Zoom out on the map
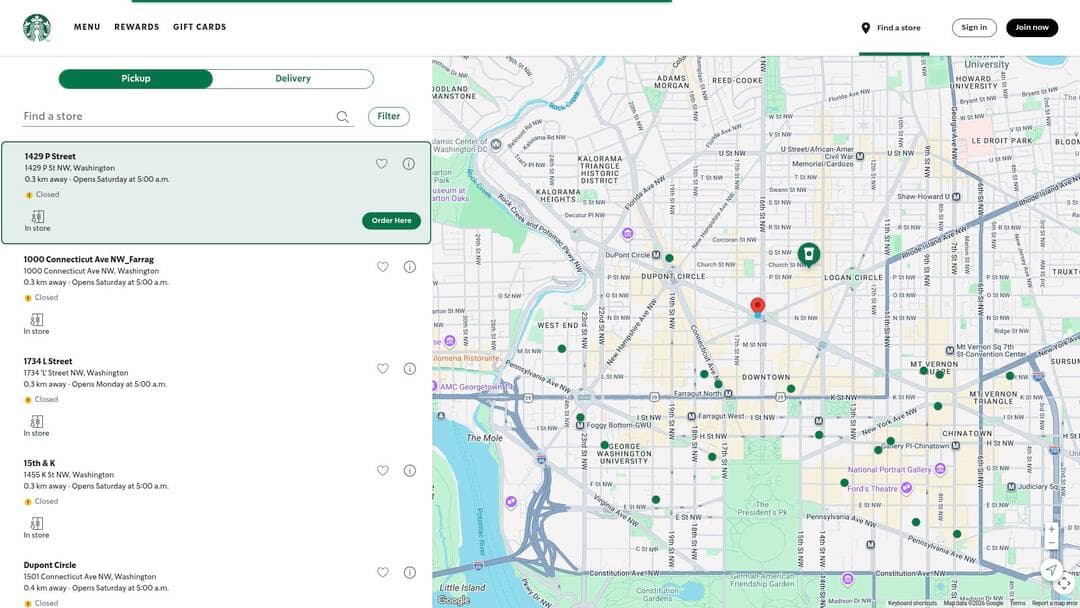Viewport: 1080px width, 608px height. (1051, 543)
